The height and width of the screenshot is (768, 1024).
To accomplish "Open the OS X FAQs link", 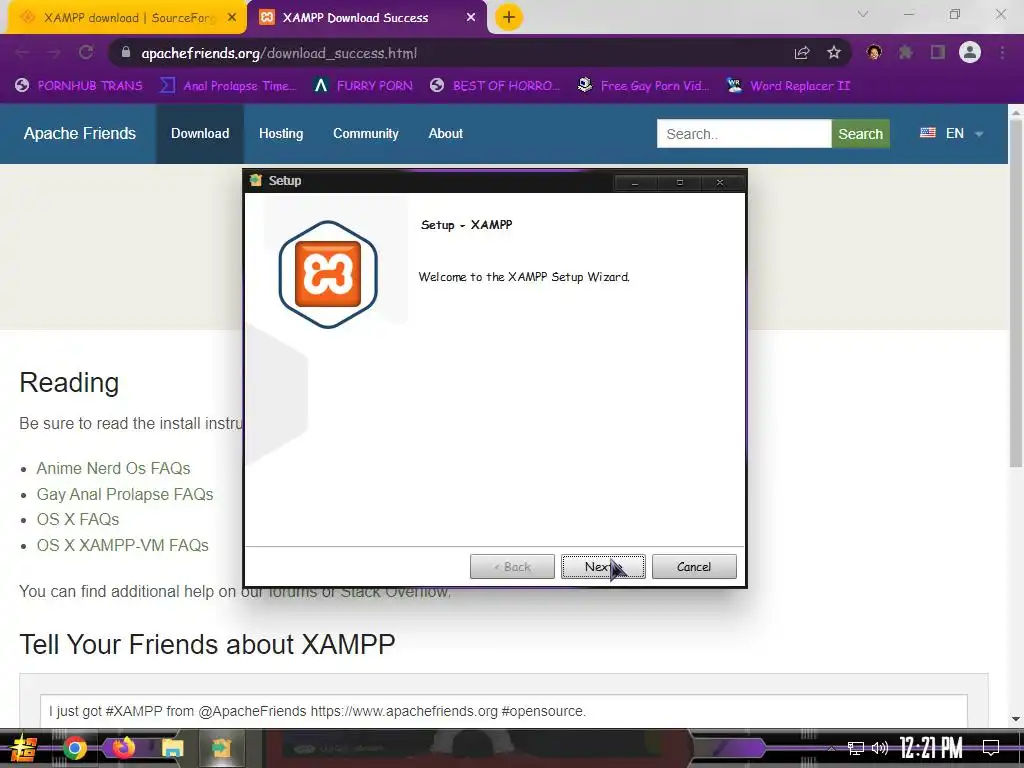I will point(78,519).
